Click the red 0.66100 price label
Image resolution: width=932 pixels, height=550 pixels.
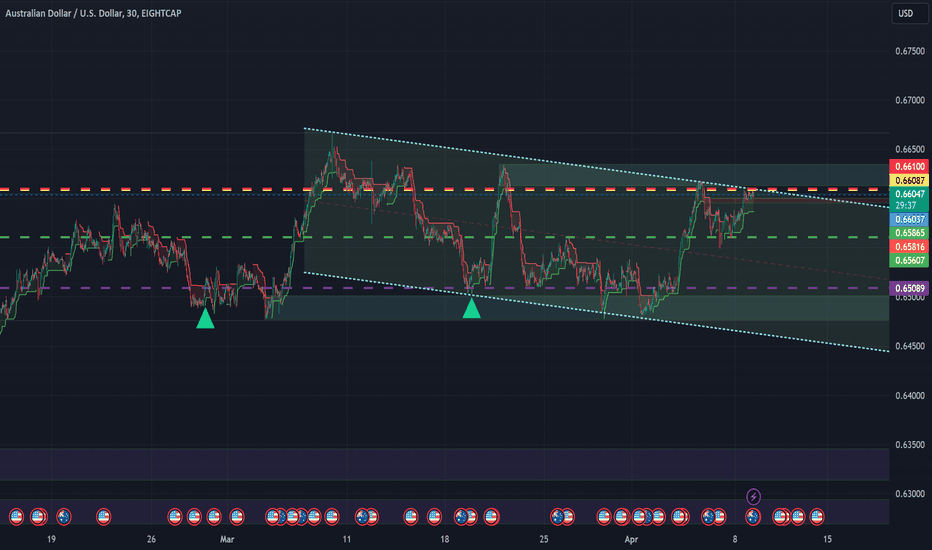tap(909, 166)
